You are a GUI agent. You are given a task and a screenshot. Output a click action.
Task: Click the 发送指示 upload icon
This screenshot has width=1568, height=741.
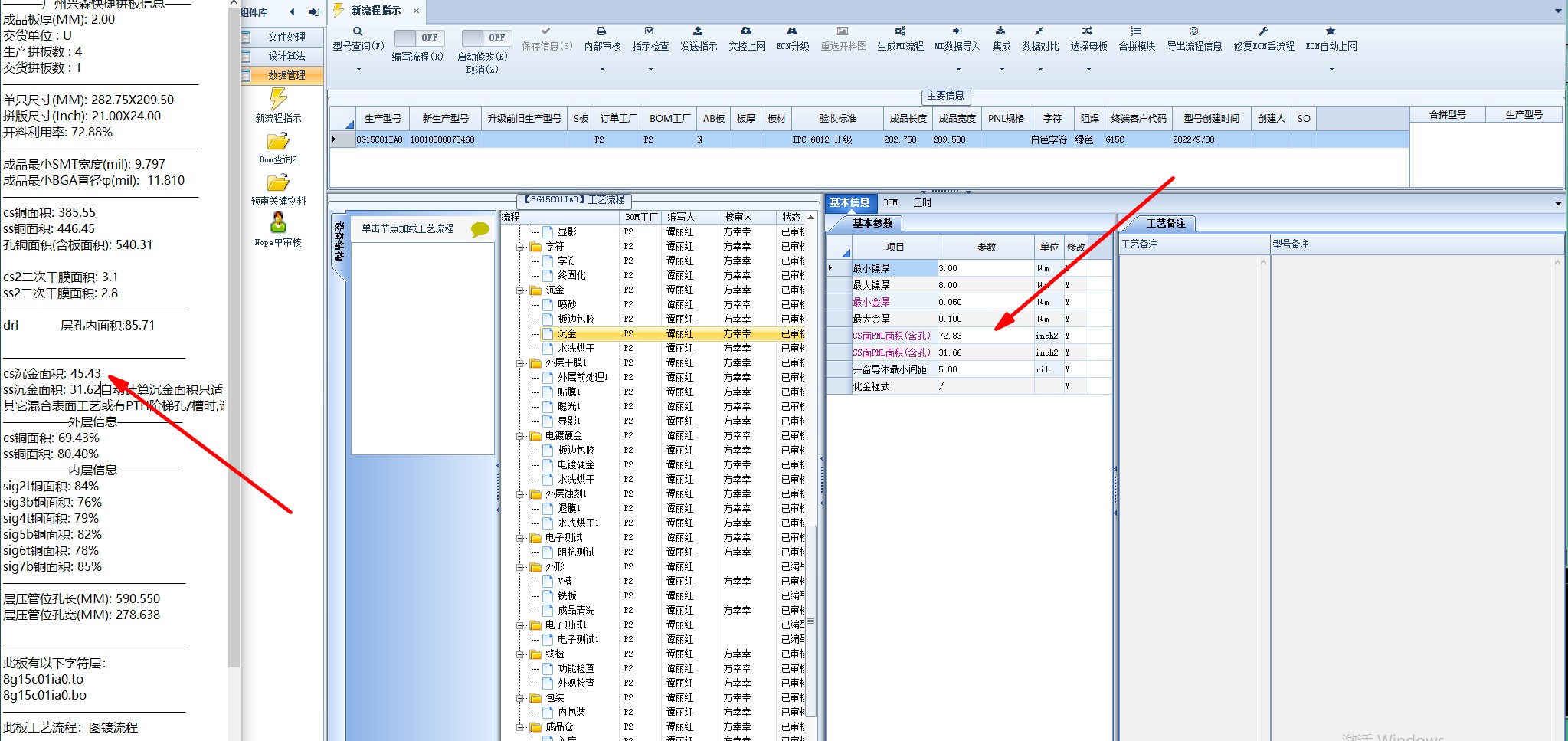pyautogui.click(x=698, y=31)
